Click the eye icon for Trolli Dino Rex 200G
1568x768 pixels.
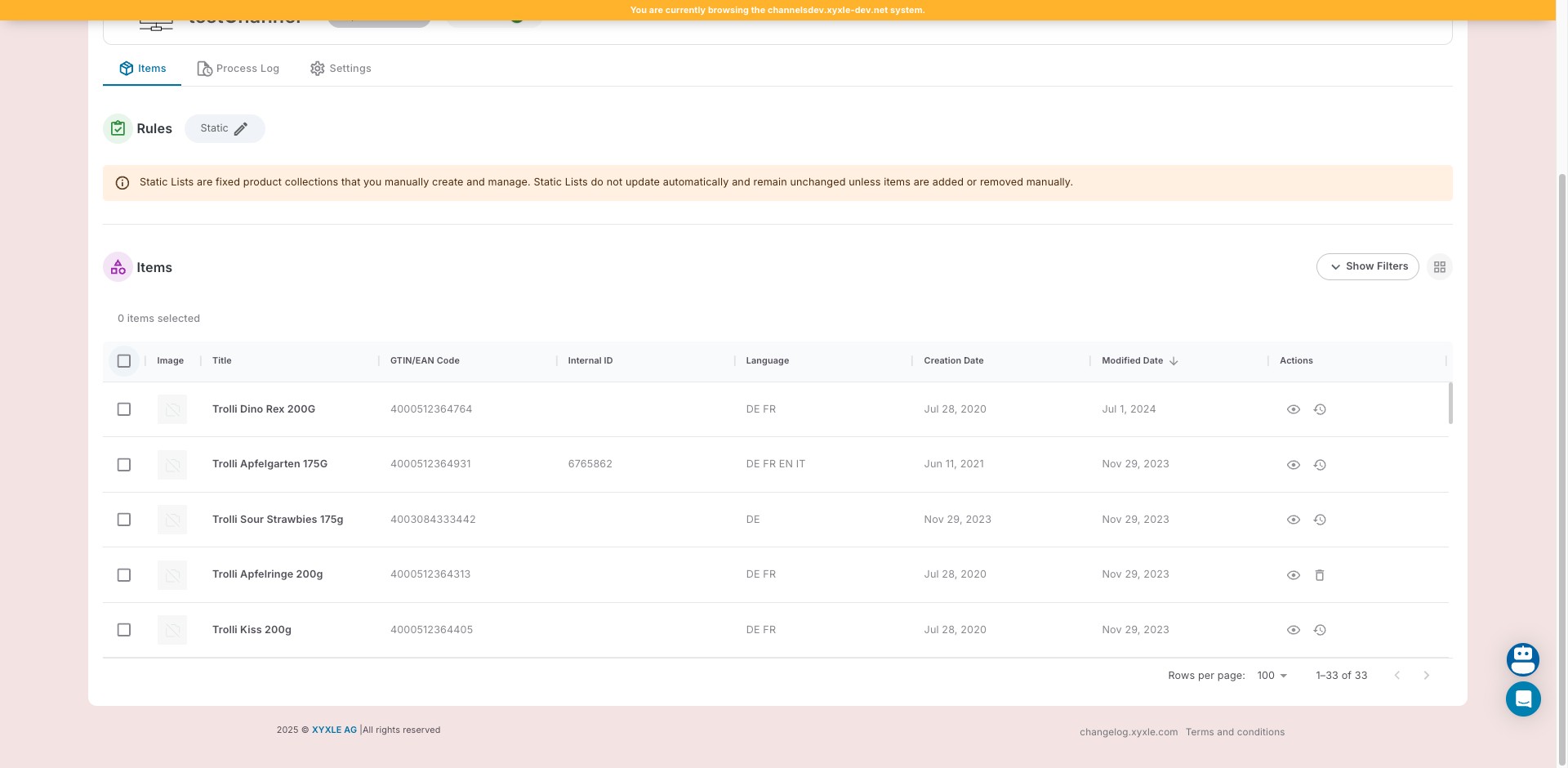(x=1293, y=409)
